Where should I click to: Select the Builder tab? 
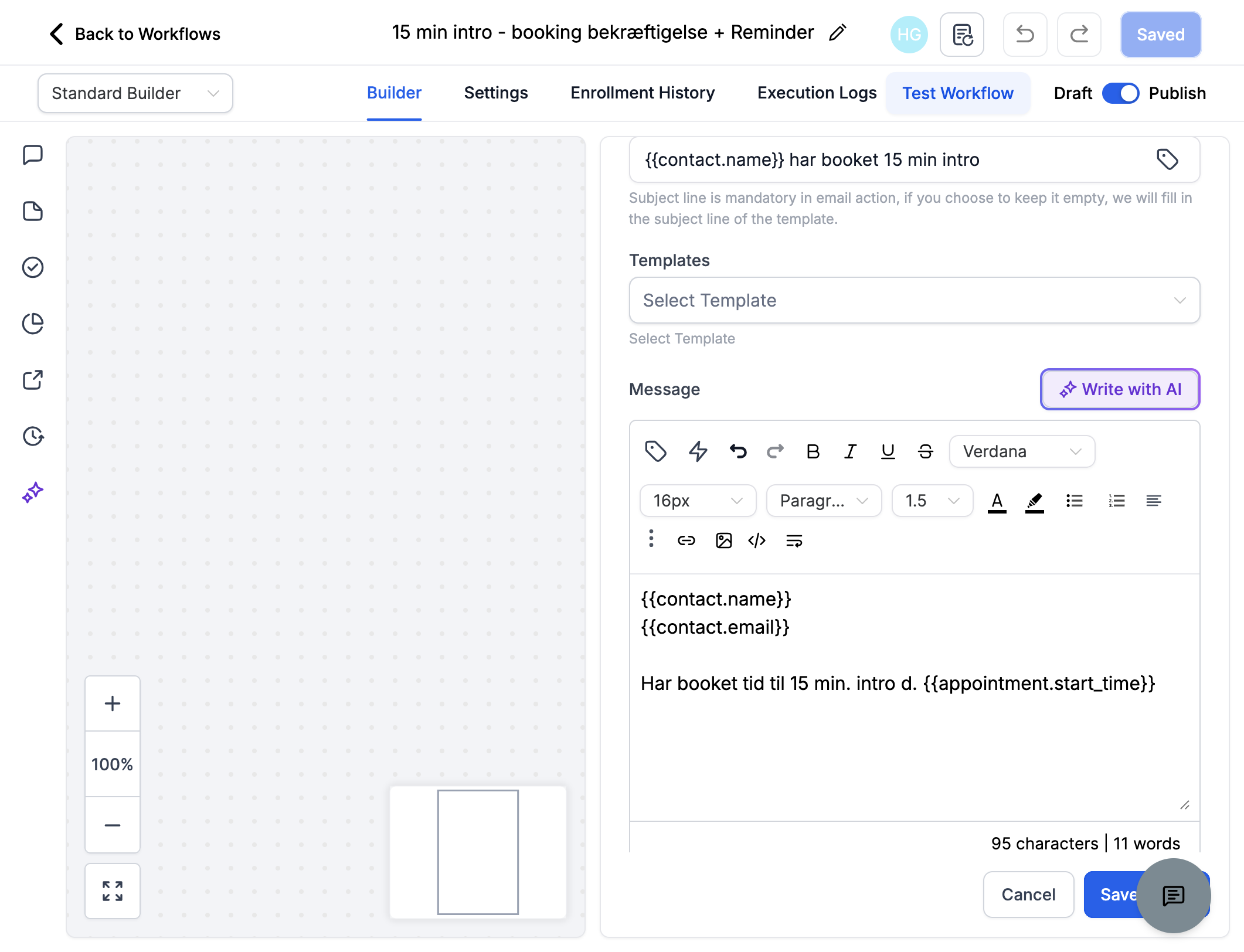point(394,93)
